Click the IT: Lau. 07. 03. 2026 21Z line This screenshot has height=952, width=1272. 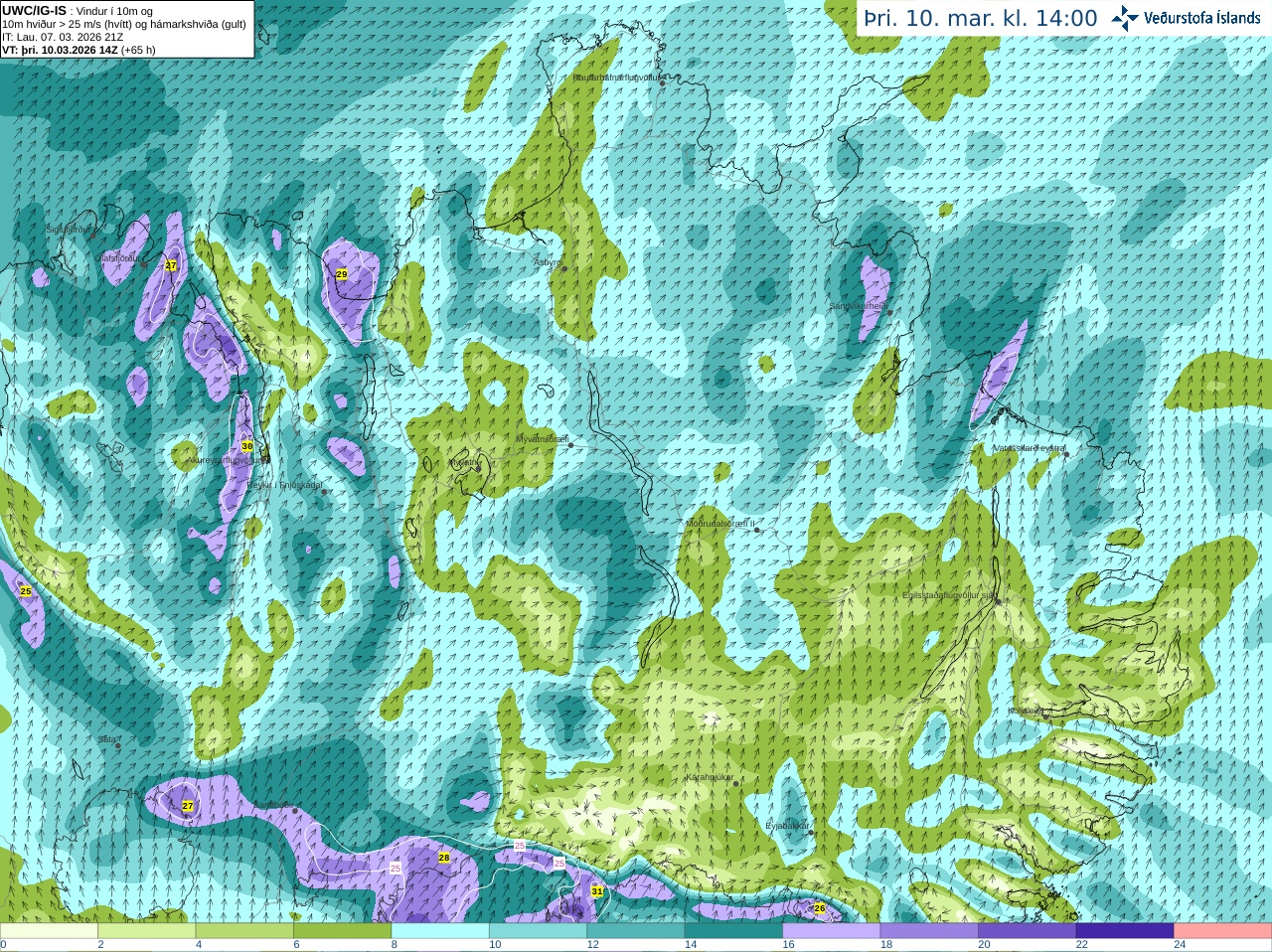pos(63,37)
